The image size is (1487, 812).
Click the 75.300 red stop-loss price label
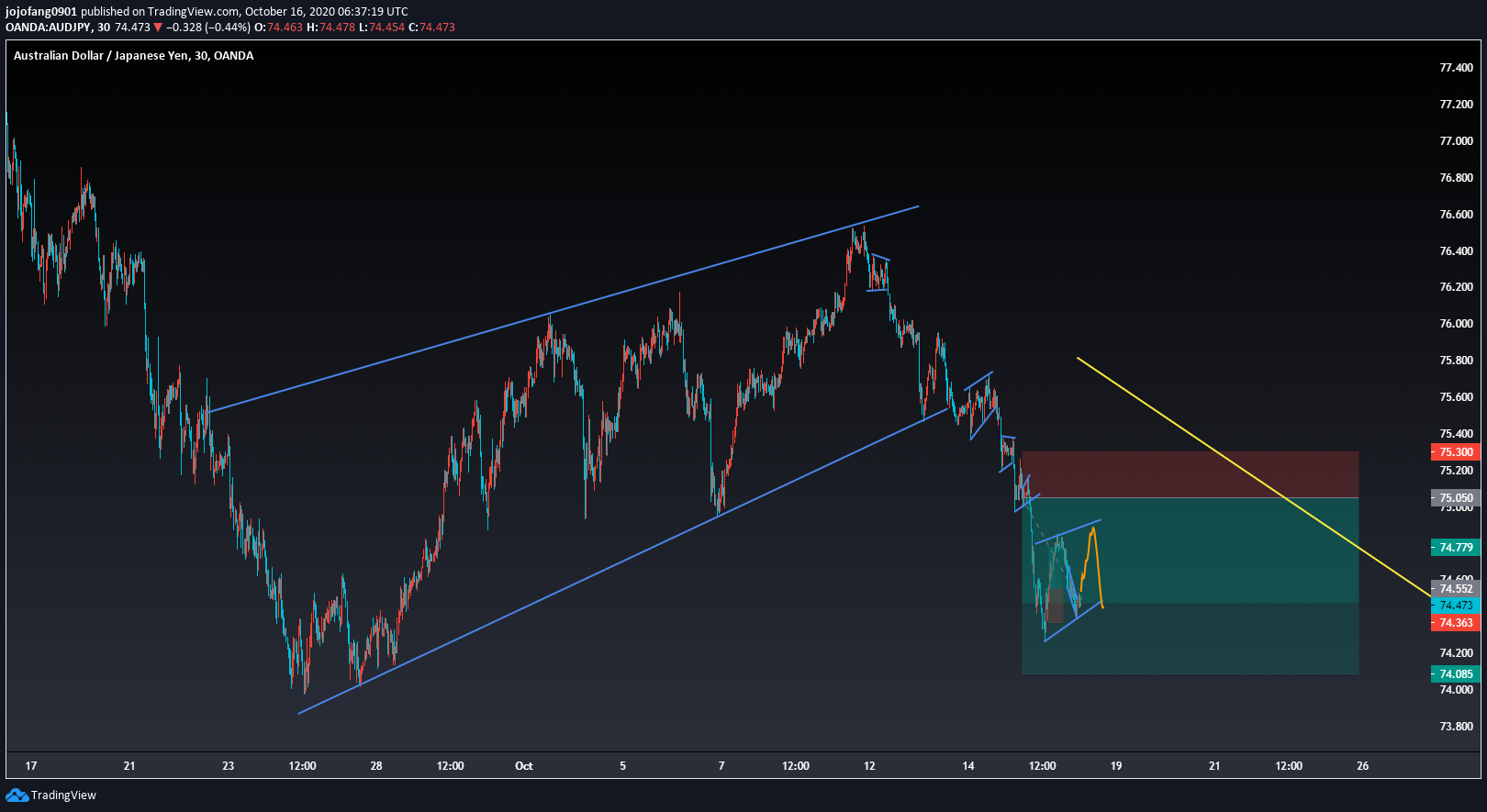pyautogui.click(x=1456, y=452)
